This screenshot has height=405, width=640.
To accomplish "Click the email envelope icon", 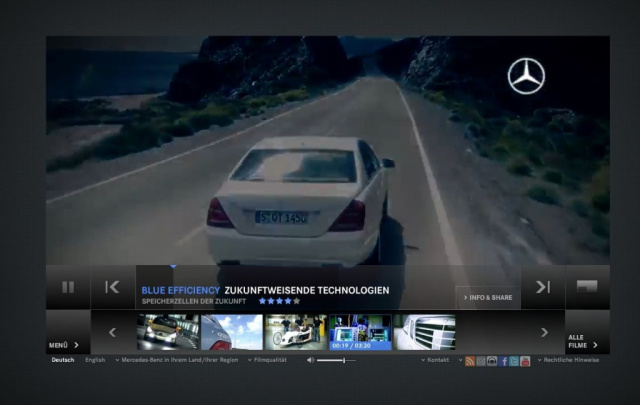I will [x=481, y=360].
